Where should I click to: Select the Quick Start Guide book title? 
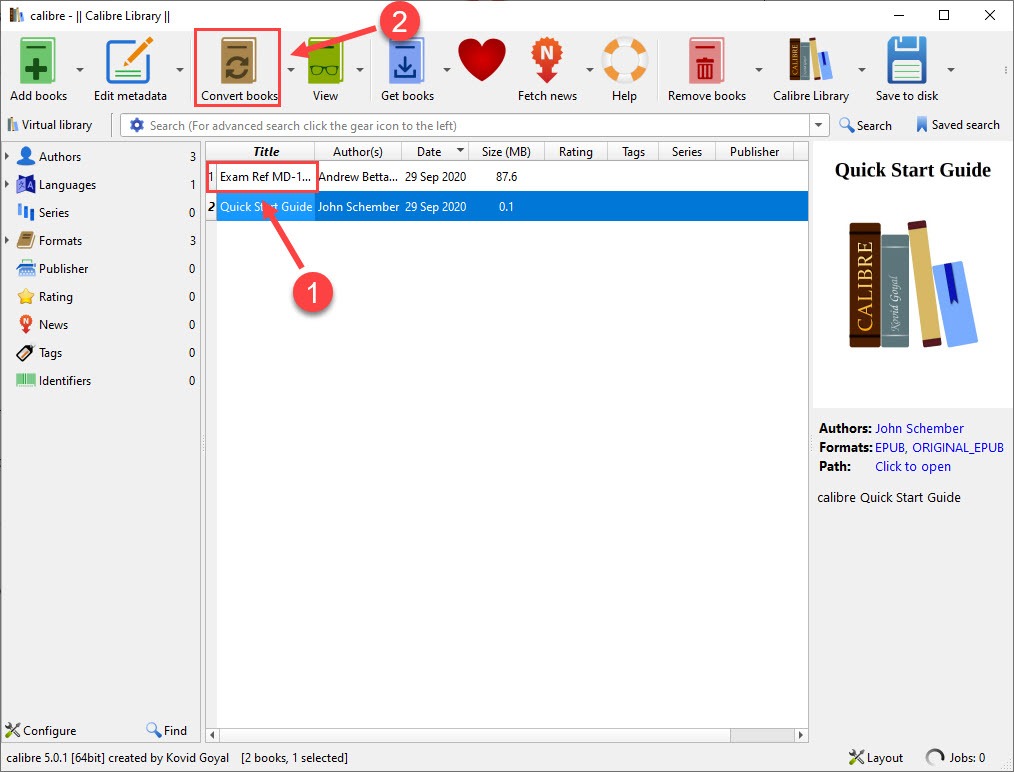[266, 207]
